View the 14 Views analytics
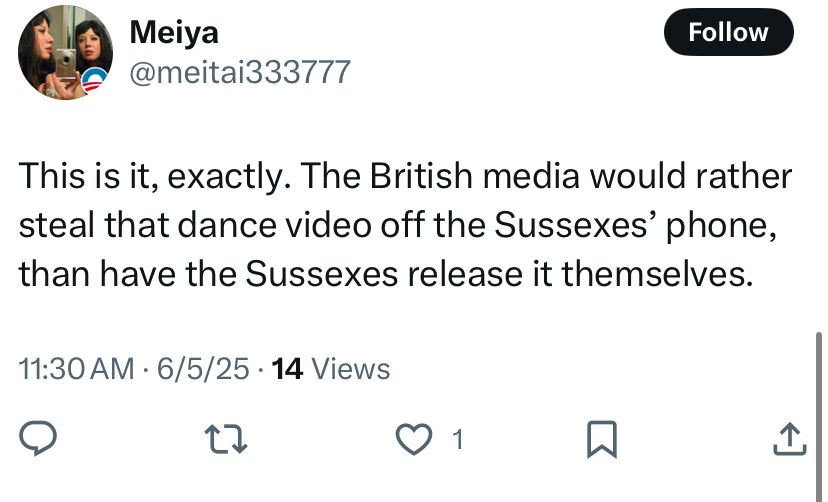This screenshot has height=502, width=828. point(331,370)
